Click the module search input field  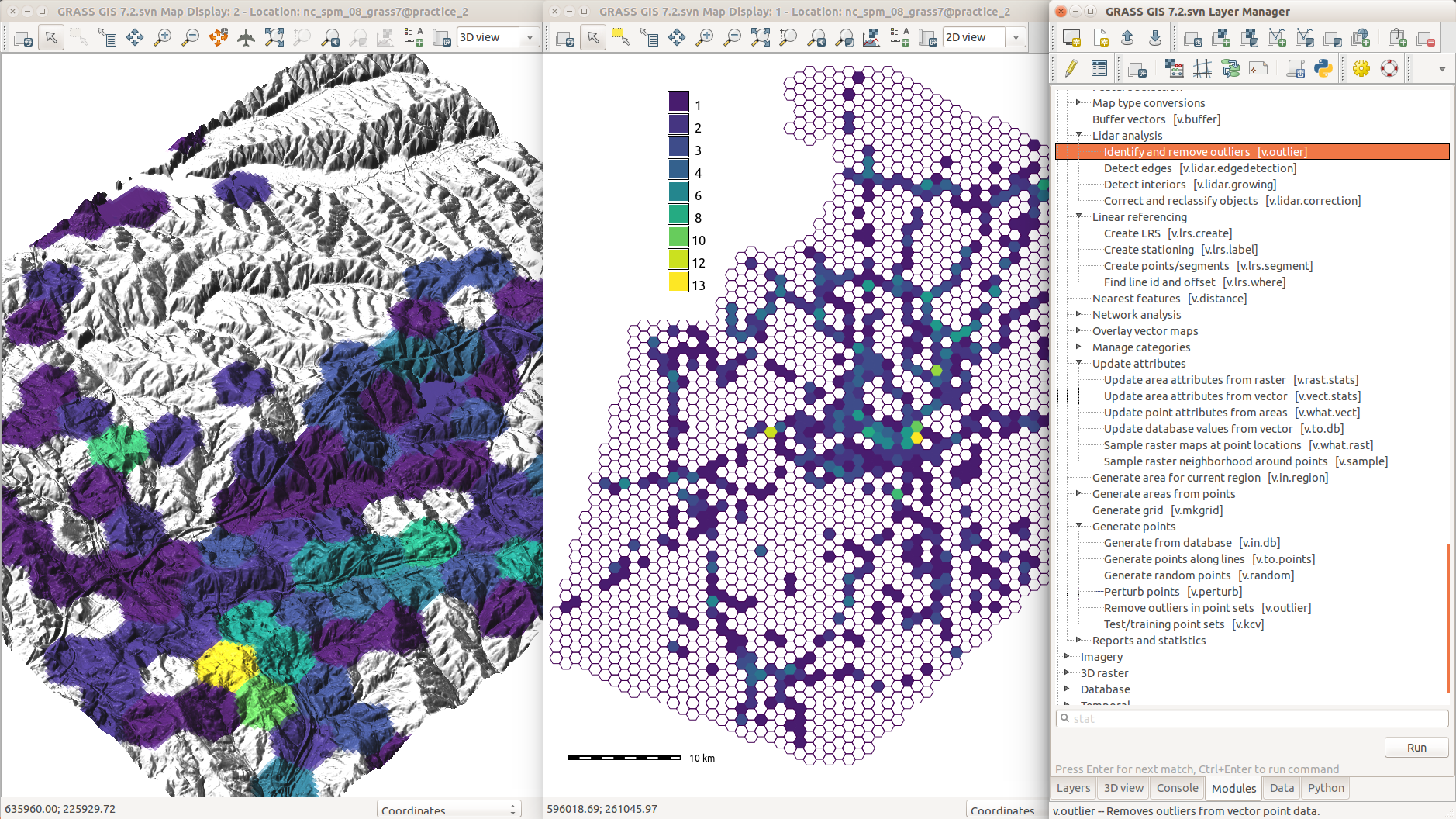pyautogui.click(x=1252, y=719)
